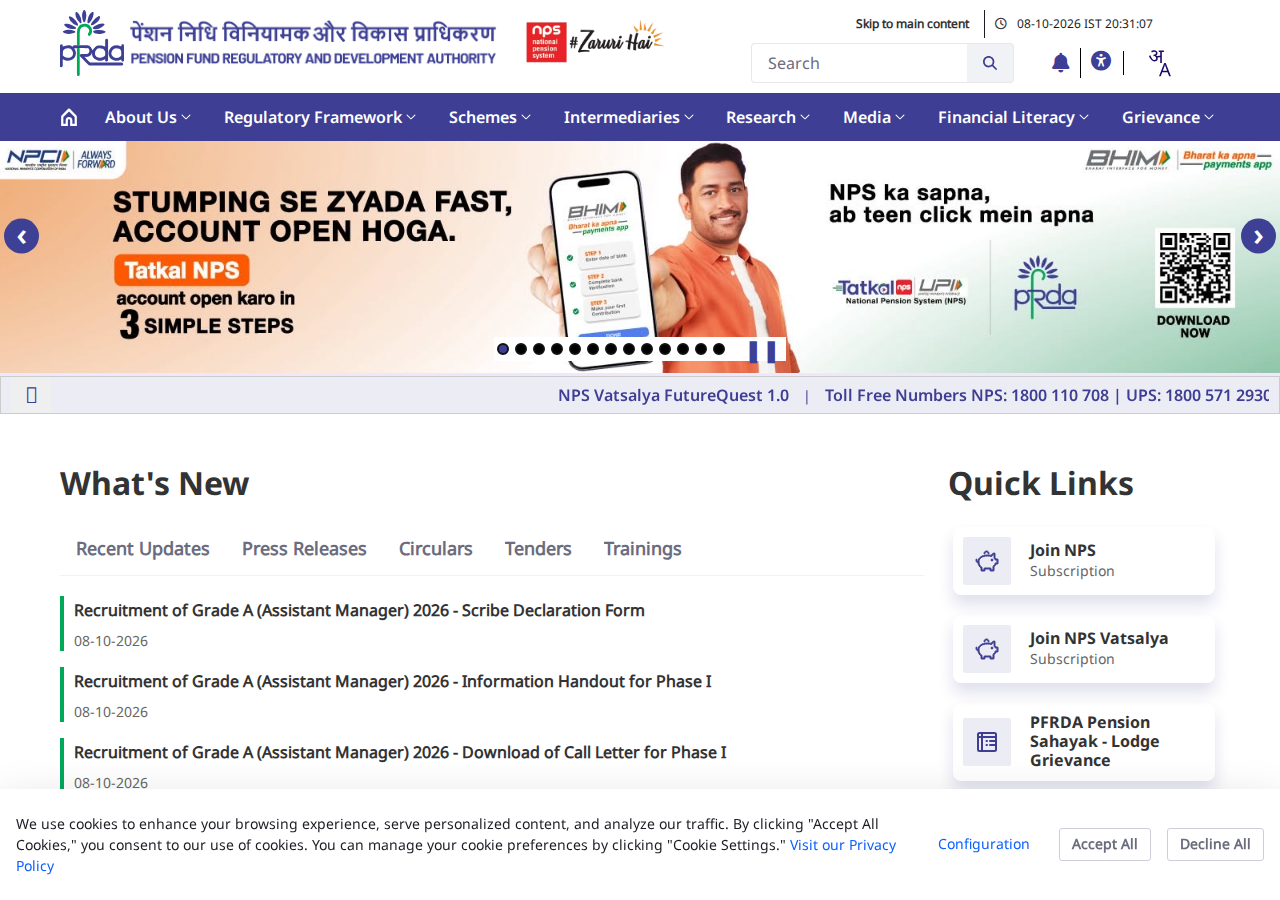Click the NPS Vatsalya FutureQuest 1.0 ticker
Image resolution: width=1280 pixels, height=900 pixels.
point(673,395)
